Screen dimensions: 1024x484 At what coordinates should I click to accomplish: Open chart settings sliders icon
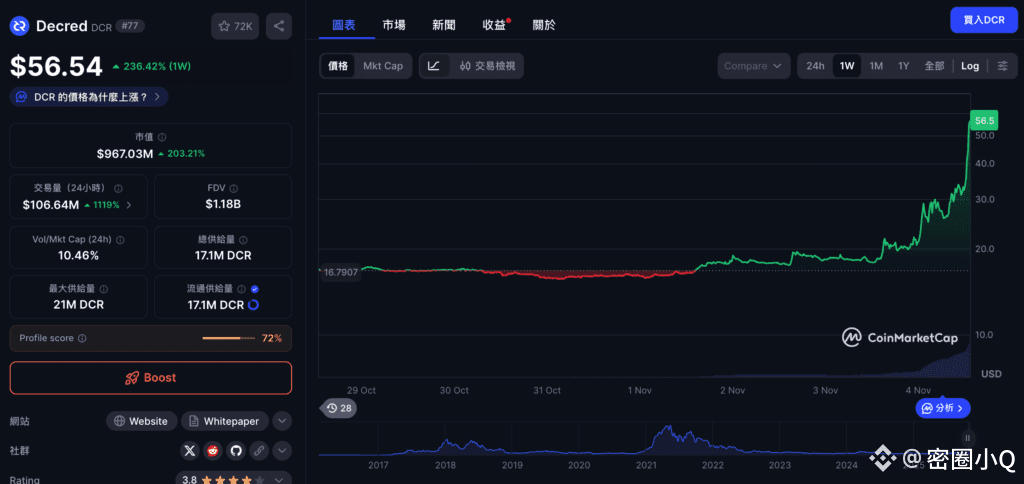[1003, 66]
